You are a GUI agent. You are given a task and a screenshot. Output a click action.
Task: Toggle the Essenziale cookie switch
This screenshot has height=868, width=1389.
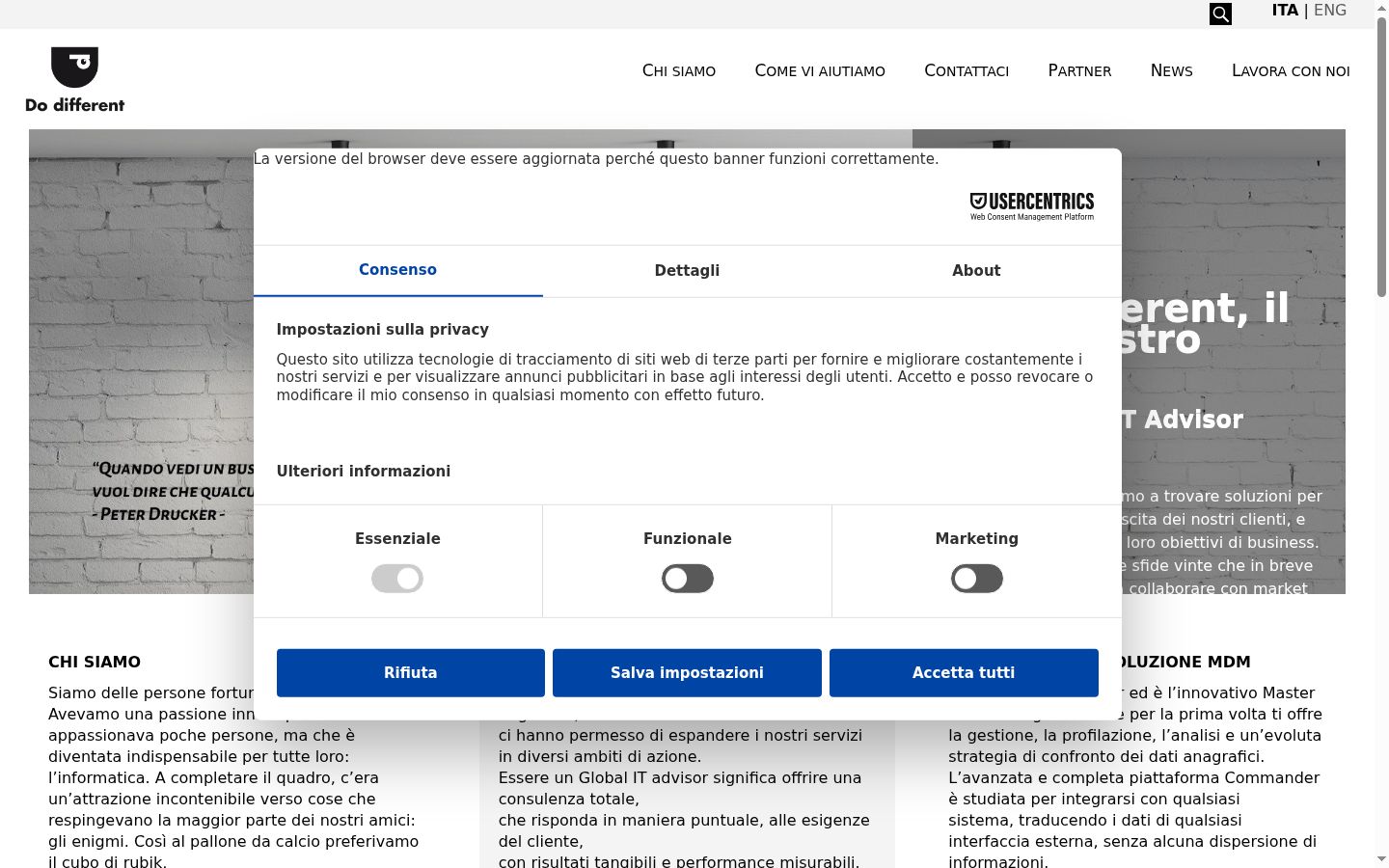coord(397,579)
